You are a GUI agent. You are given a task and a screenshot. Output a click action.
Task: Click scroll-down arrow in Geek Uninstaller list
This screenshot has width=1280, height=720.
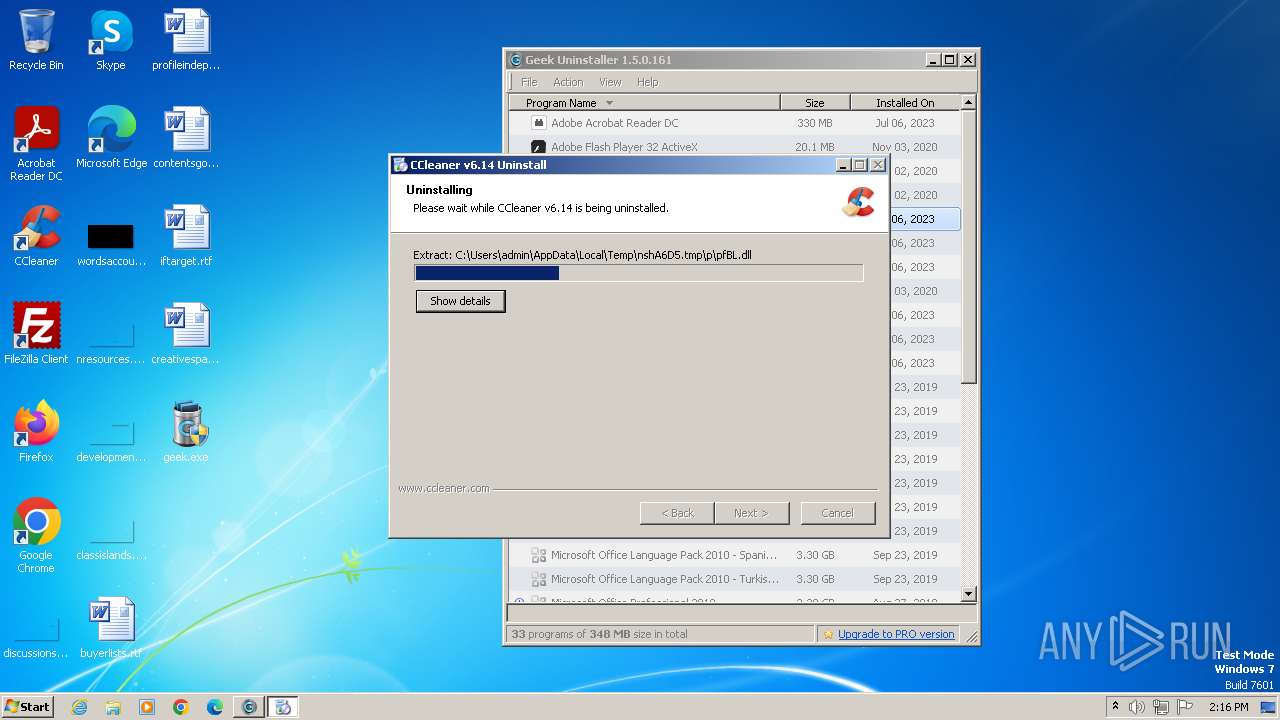[x=968, y=593]
